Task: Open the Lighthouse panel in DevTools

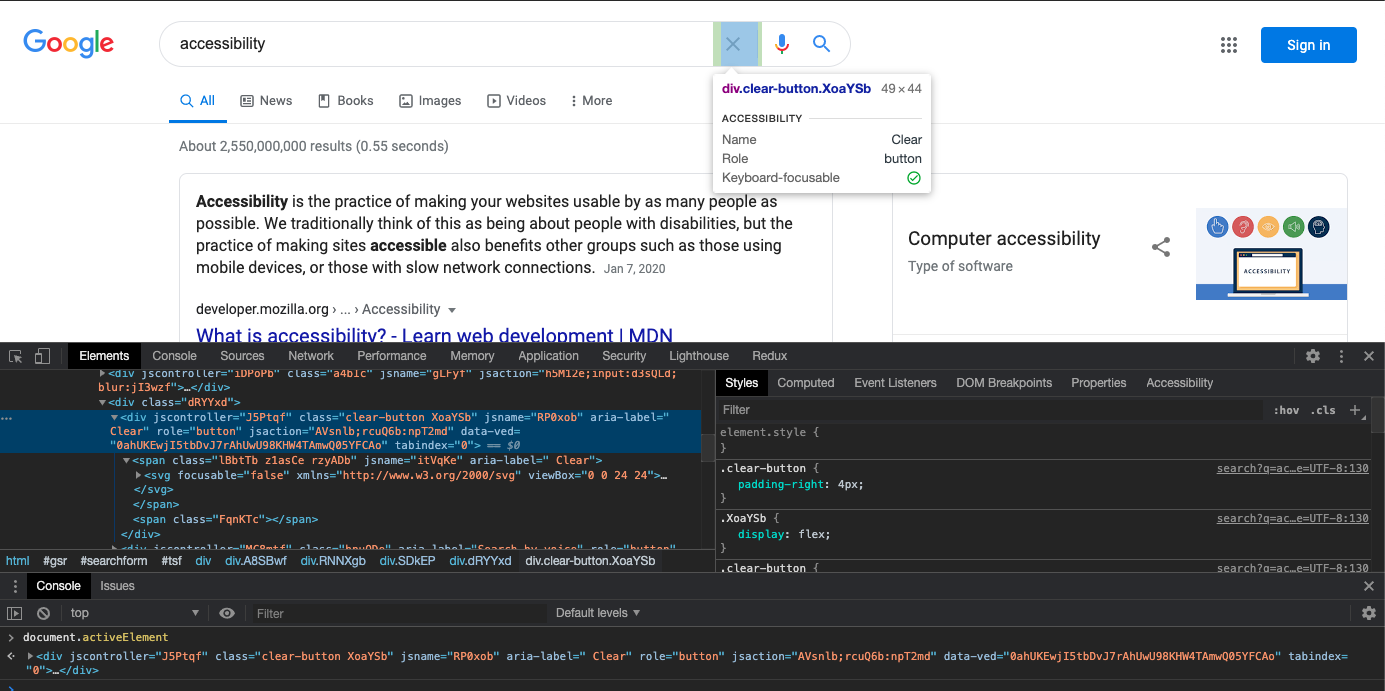Action: (699, 356)
